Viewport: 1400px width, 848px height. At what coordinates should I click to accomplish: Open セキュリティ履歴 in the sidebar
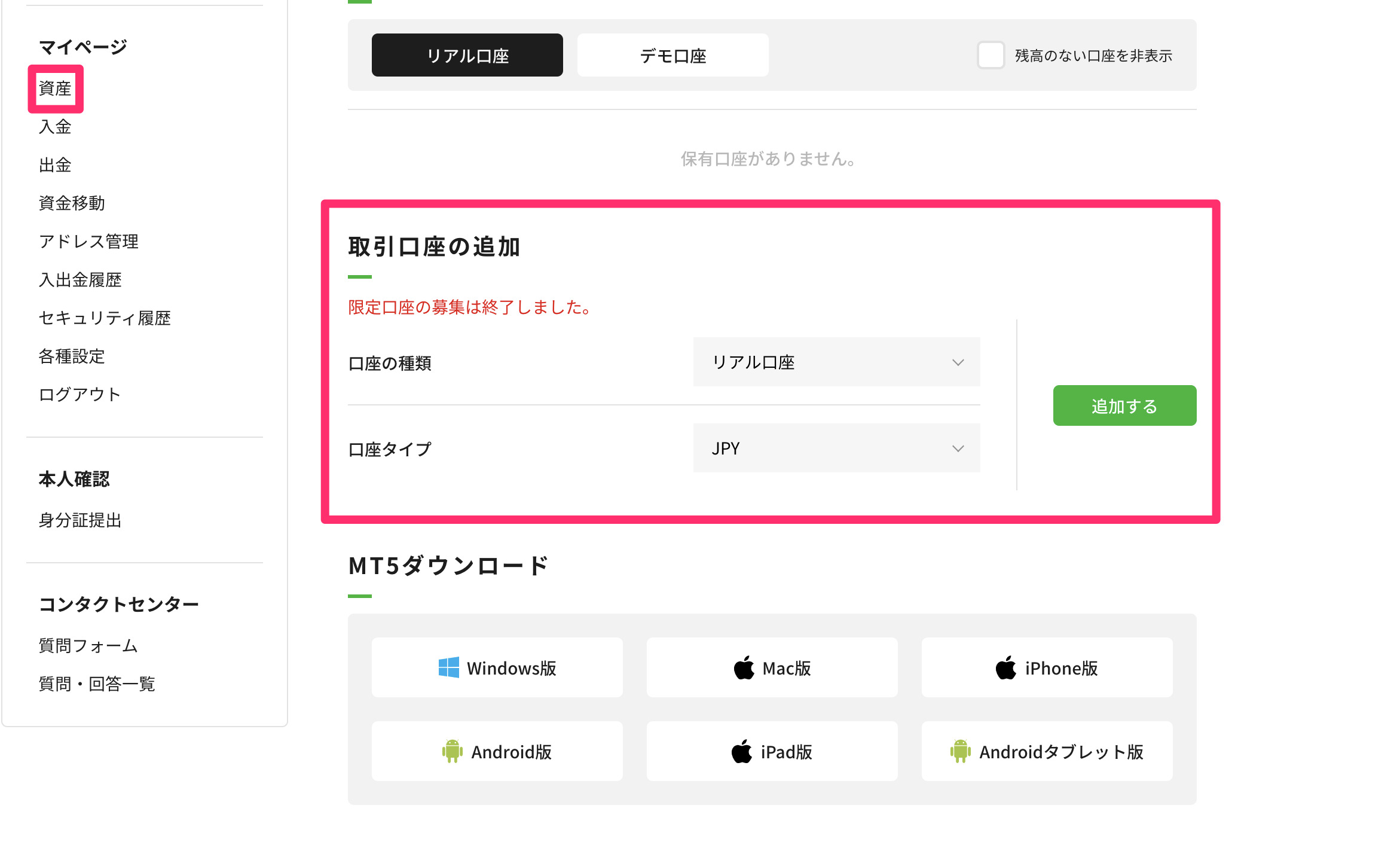[x=105, y=318]
